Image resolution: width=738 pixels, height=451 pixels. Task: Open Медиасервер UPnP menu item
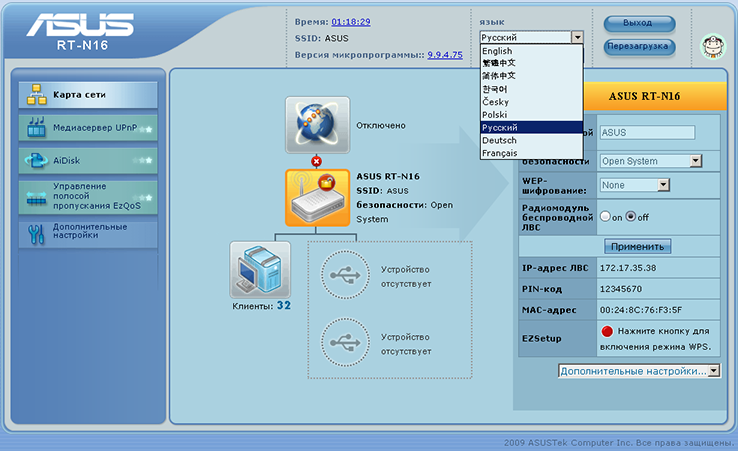tap(88, 128)
